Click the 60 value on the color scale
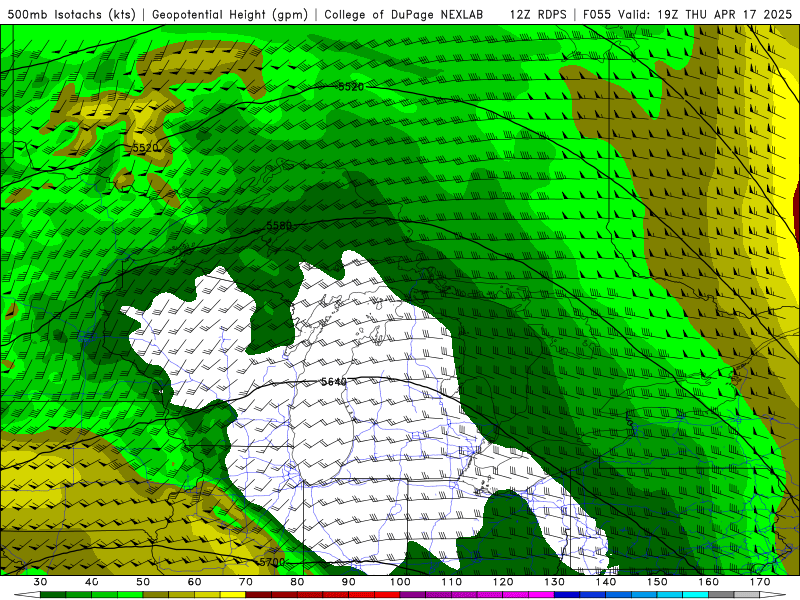The image size is (800, 600). [194, 582]
